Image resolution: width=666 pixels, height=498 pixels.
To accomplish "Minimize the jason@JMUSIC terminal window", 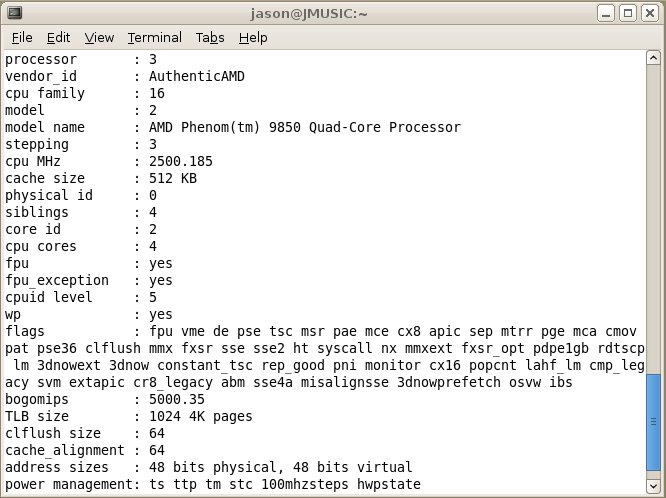I will (606, 13).
